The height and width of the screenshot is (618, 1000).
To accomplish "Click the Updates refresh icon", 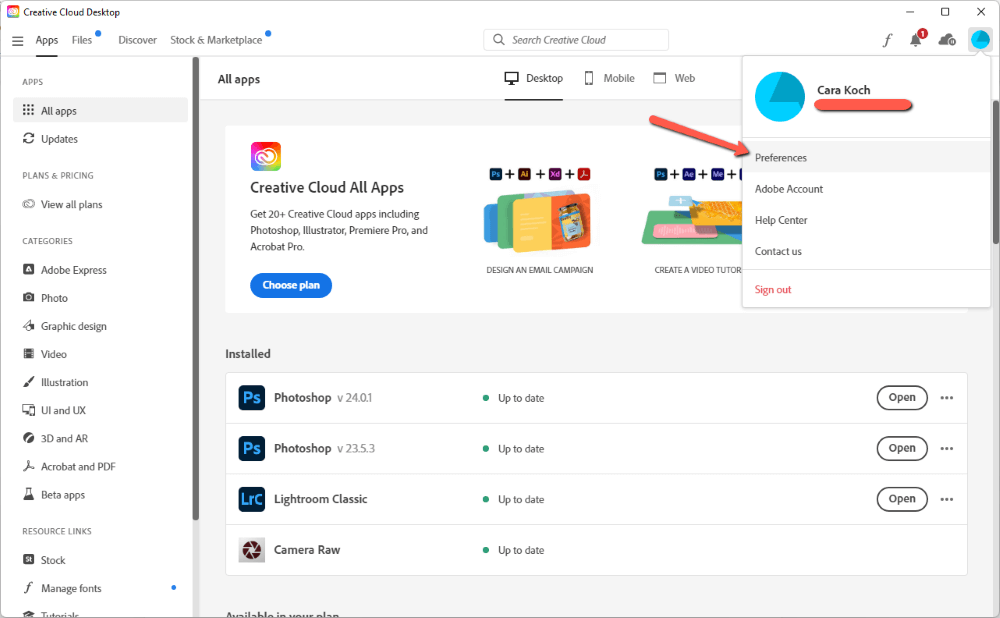I will pyautogui.click(x=29, y=138).
